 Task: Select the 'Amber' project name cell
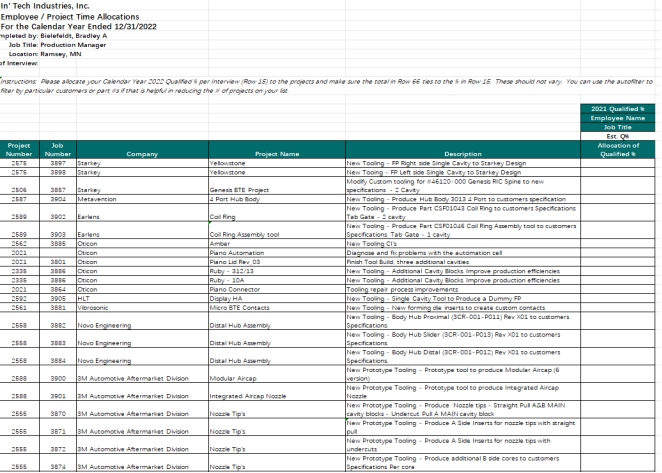(277, 244)
